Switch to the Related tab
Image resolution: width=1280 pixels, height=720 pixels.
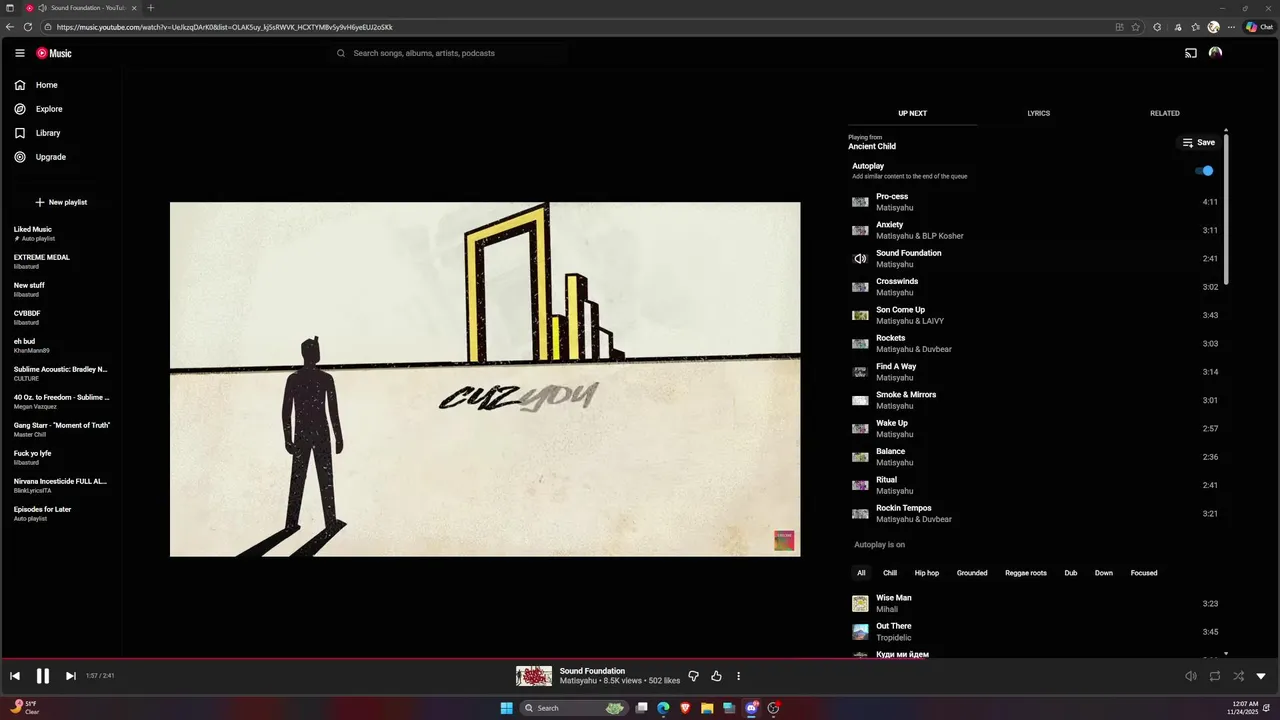pyautogui.click(x=1165, y=113)
